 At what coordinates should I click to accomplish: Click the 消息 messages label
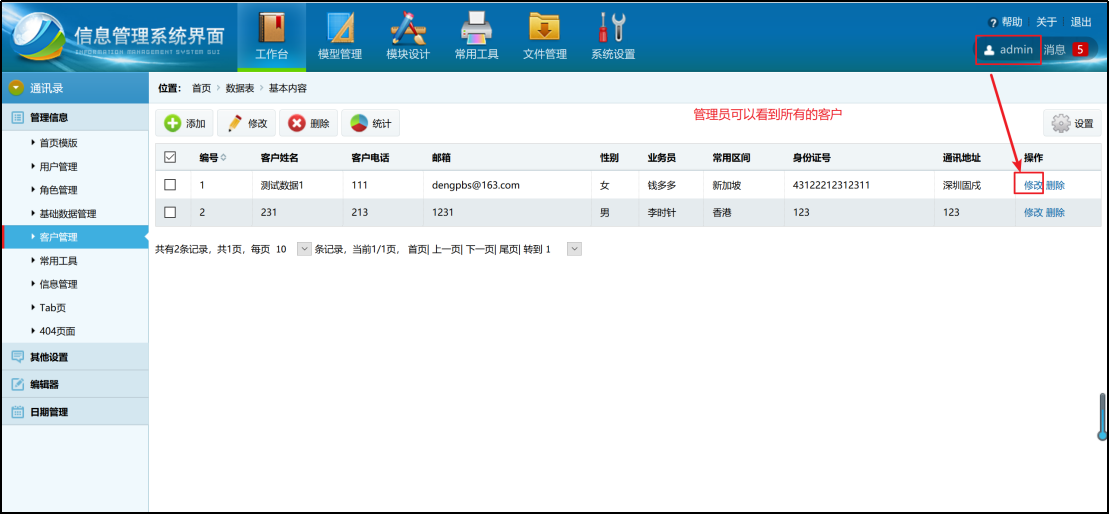click(1054, 50)
